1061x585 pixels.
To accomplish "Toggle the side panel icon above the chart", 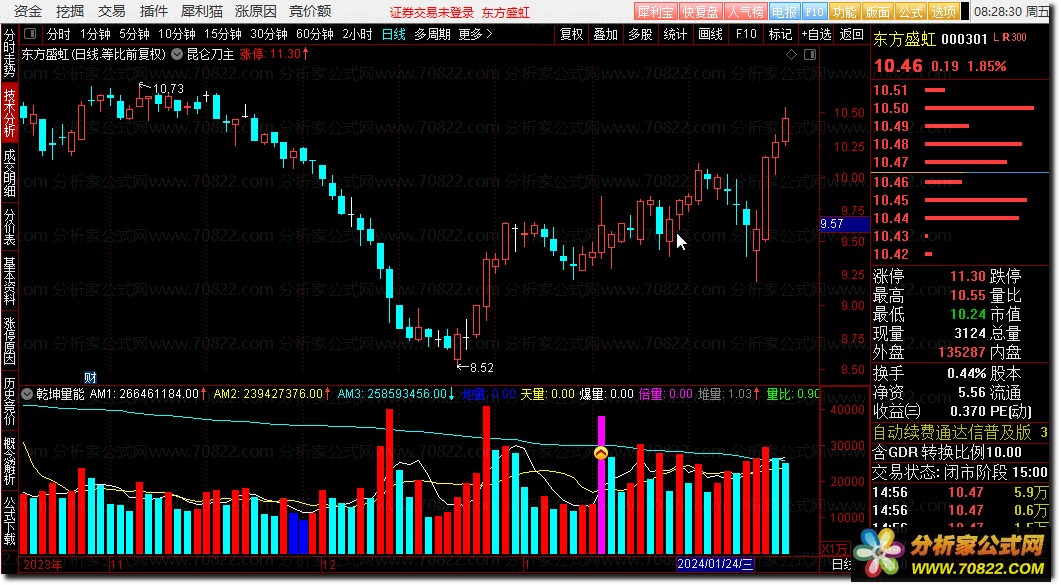I will click(x=810, y=54).
